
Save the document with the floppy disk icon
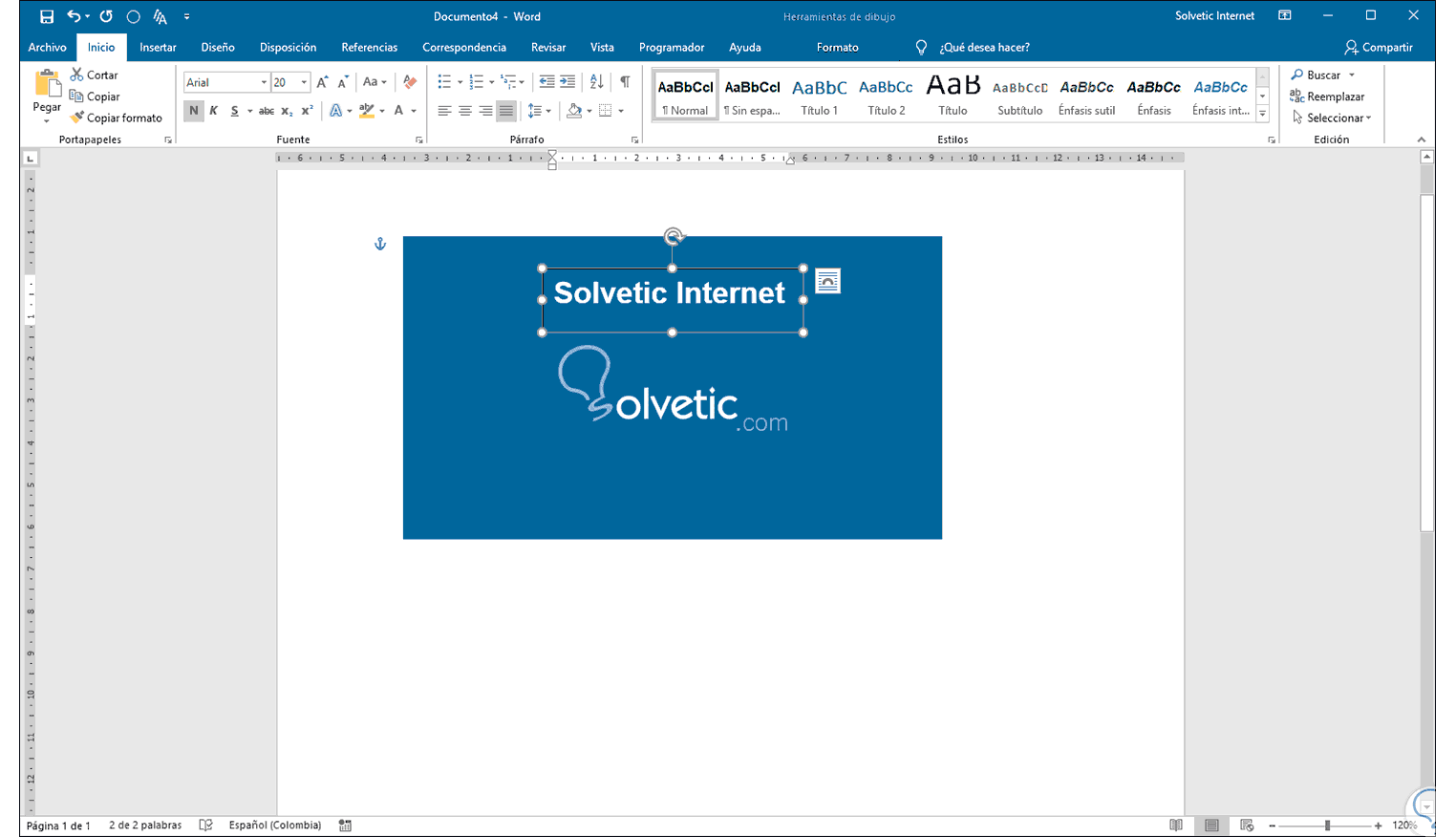pos(46,16)
